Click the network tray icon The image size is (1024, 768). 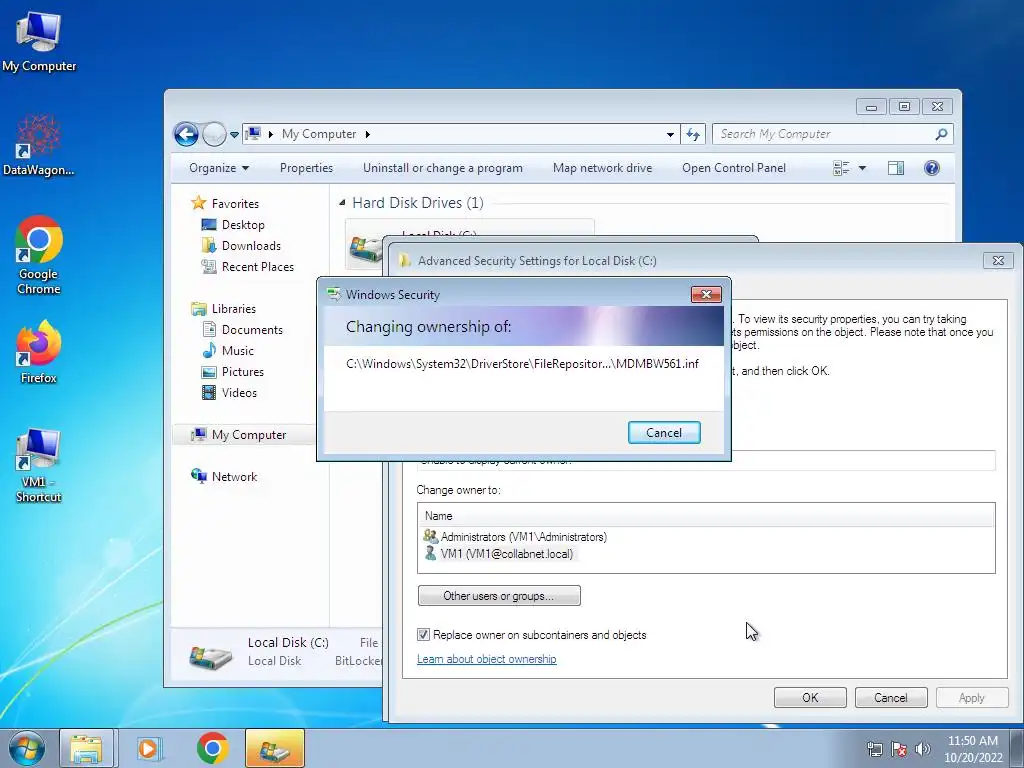click(874, 750)
